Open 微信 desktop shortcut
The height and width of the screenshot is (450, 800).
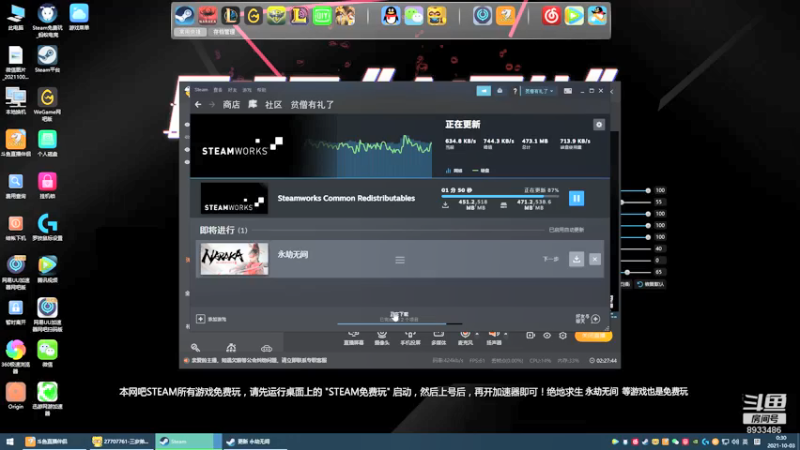47,354
